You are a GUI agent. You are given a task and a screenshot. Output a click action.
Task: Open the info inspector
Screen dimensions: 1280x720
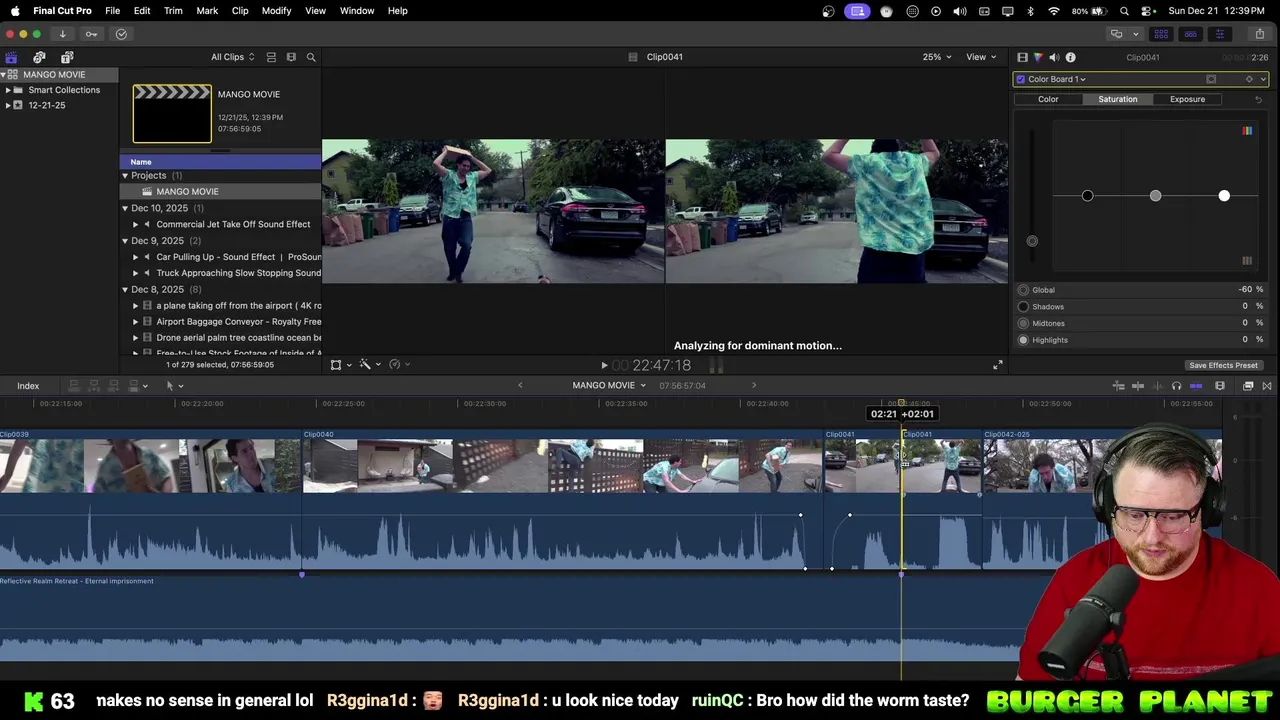click(1070, 57)
